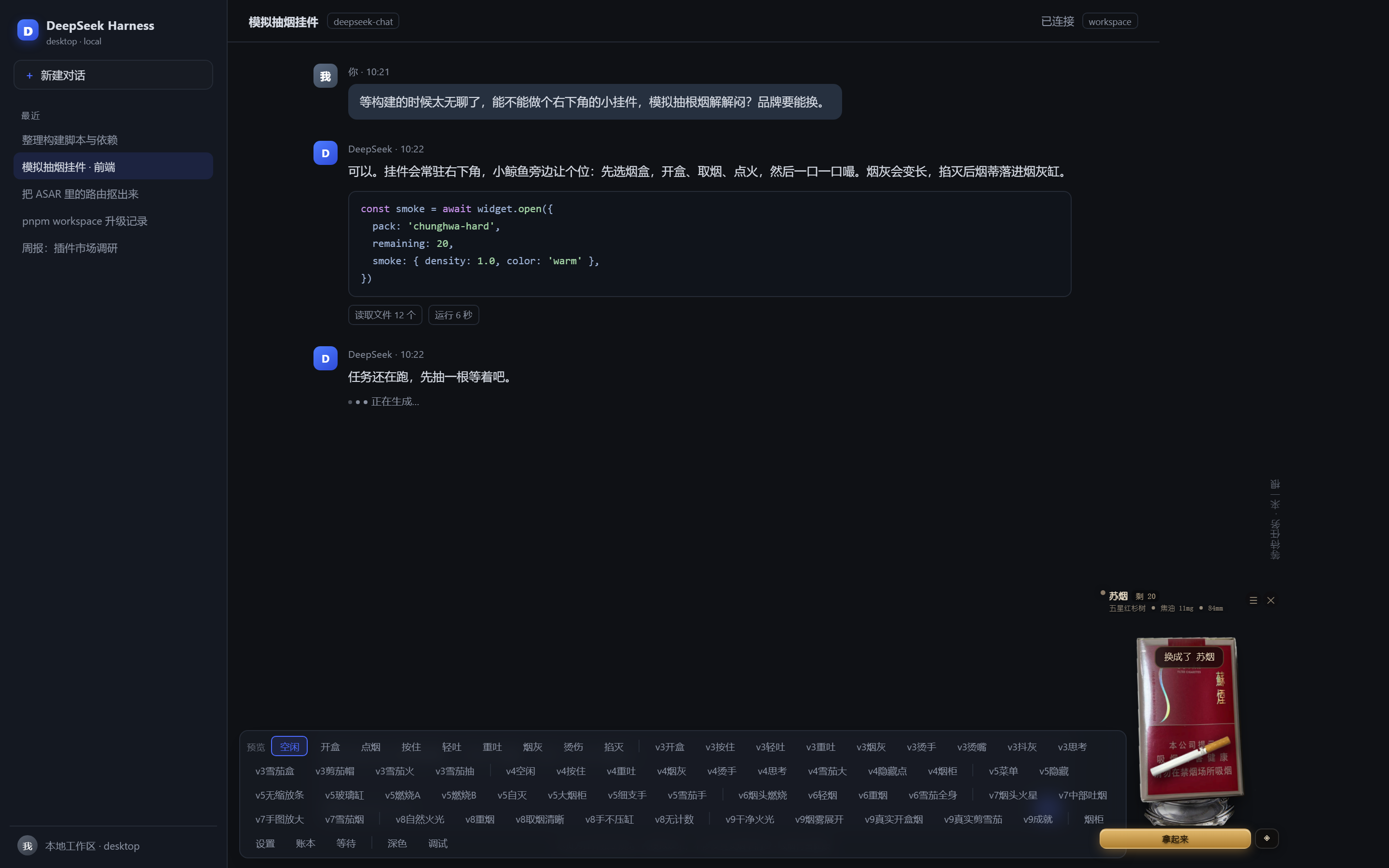Select the 模拟抽烟挂件 · 前端 conversation
Image resolution: width=1389 pixels, height=868 pixels.
click(113, 166)
